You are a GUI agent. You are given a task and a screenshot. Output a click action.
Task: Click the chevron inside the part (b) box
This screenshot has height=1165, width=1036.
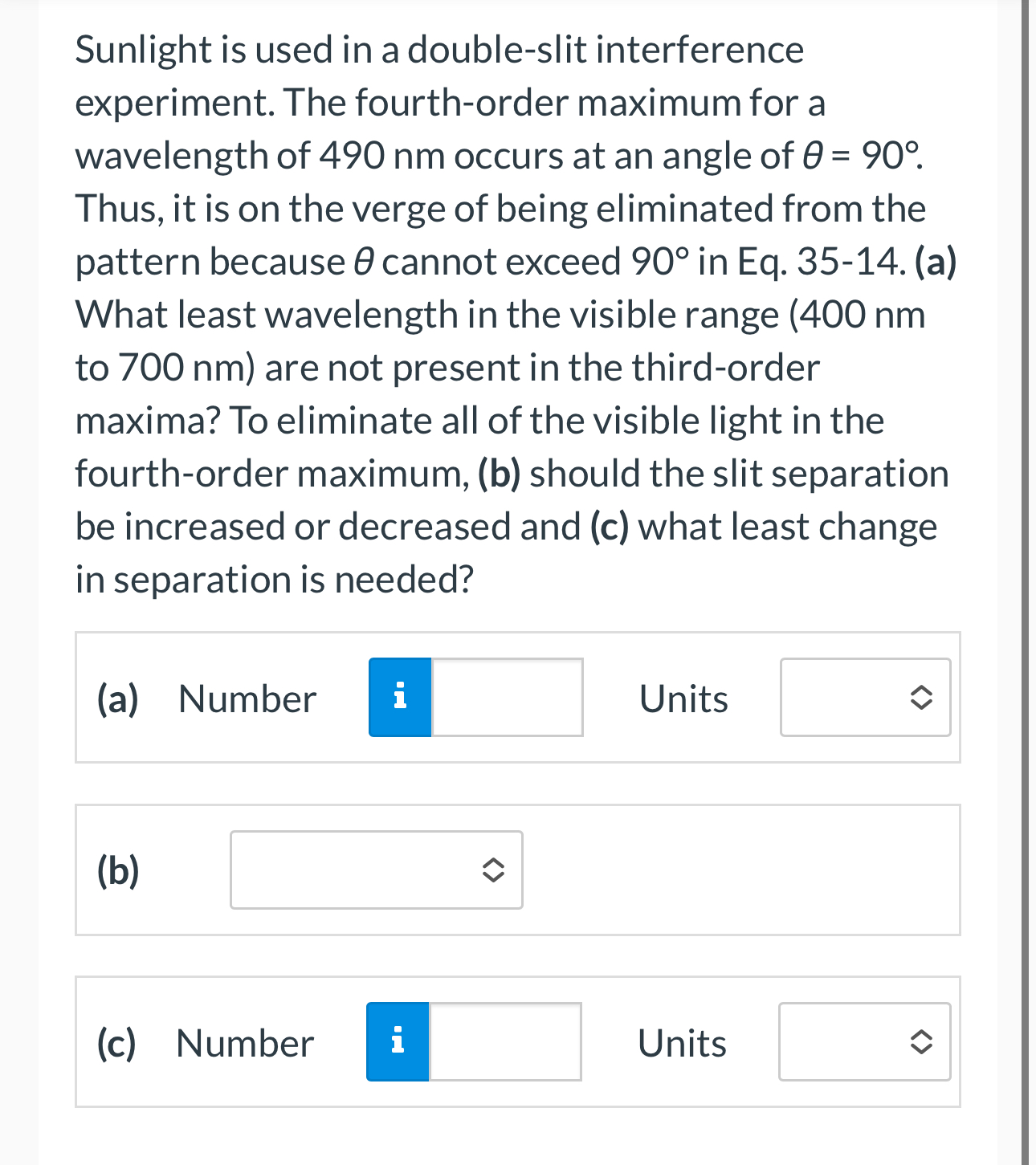[492, 870]
